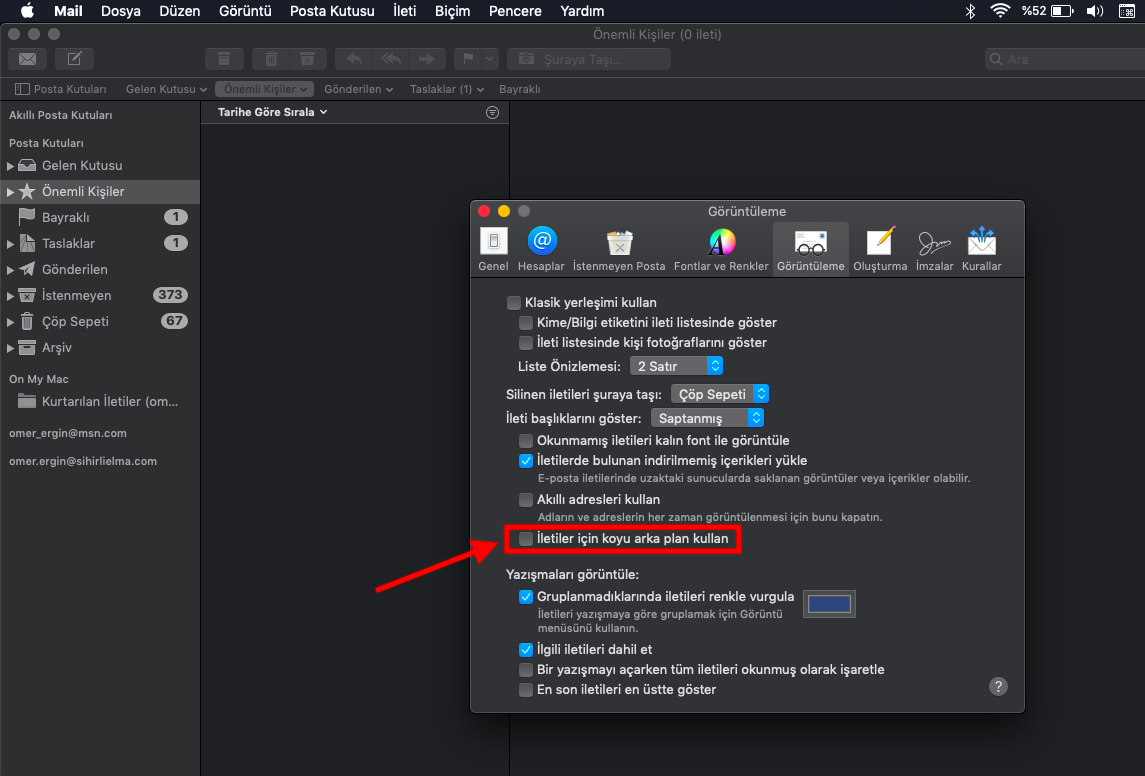This screenshot has height=776, width=1145.
Task: Open Silinen iletileri şuraya taşı dropdown
Action: 719,394
